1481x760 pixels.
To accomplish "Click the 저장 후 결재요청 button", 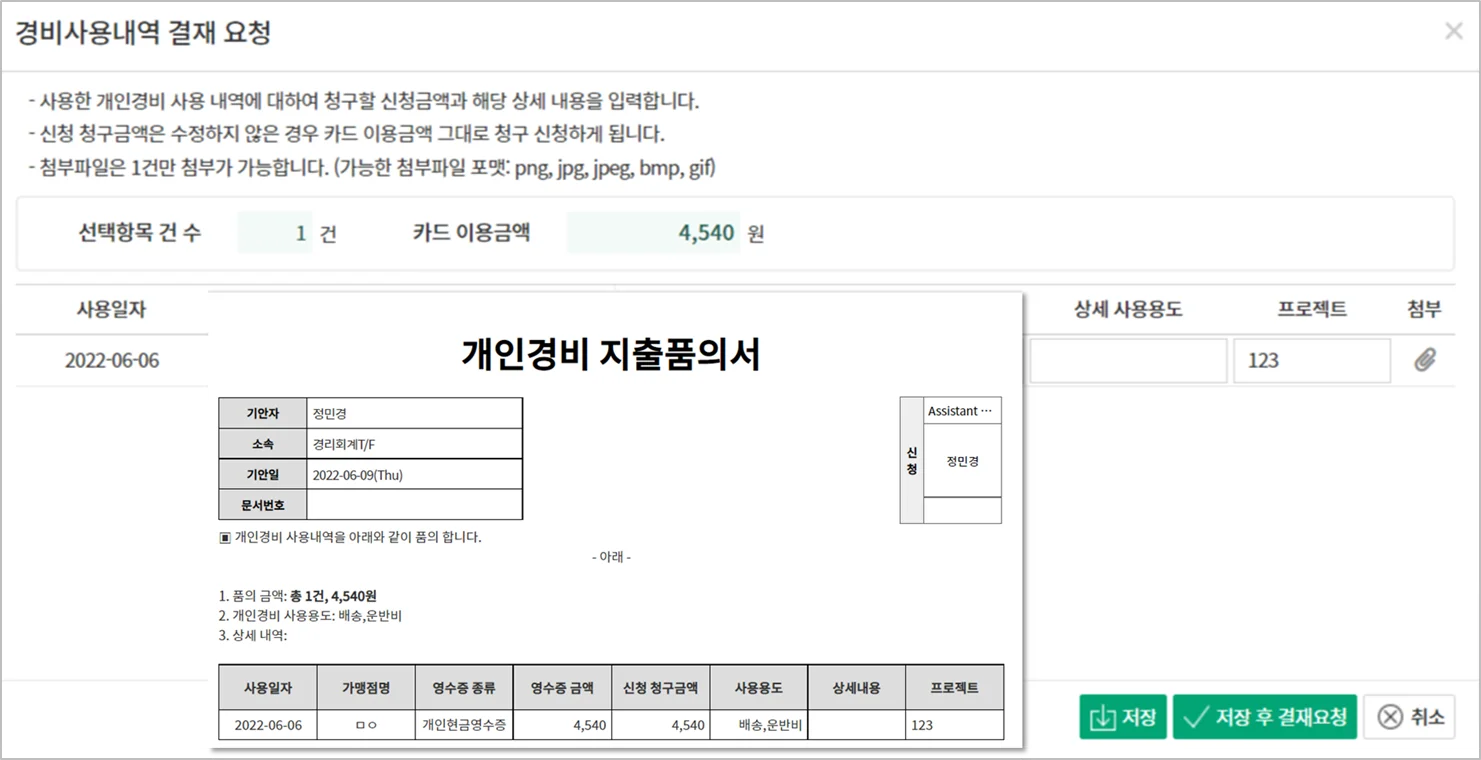I will pos(1264,716).
